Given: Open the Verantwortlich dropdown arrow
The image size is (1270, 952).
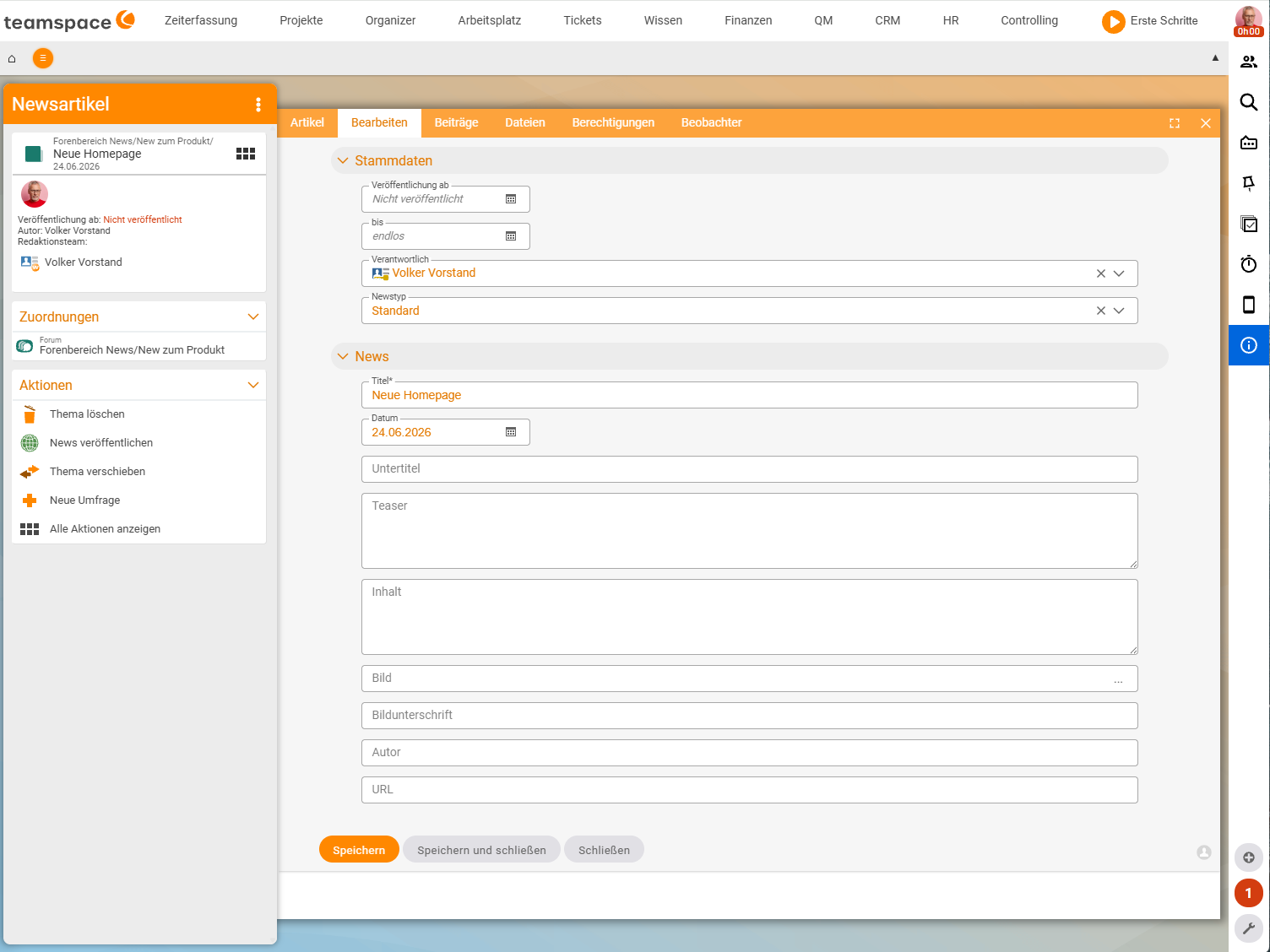Looking at the screenshot, I should pyautogui.click(x=1119, y=273).
